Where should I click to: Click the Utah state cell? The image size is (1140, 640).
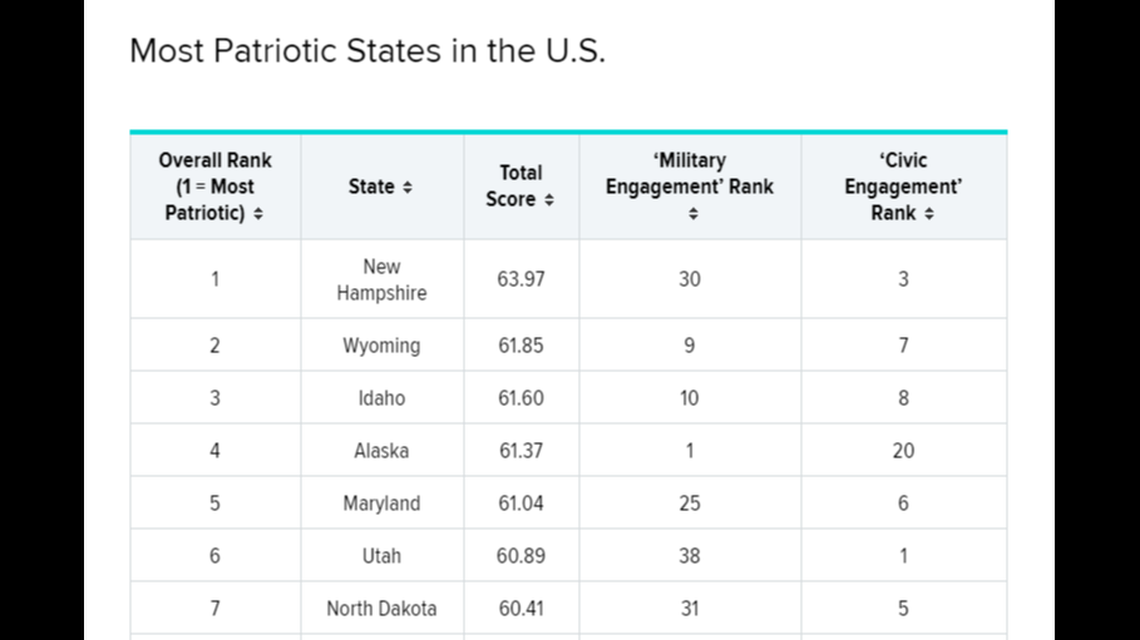(x=381, y=556)
